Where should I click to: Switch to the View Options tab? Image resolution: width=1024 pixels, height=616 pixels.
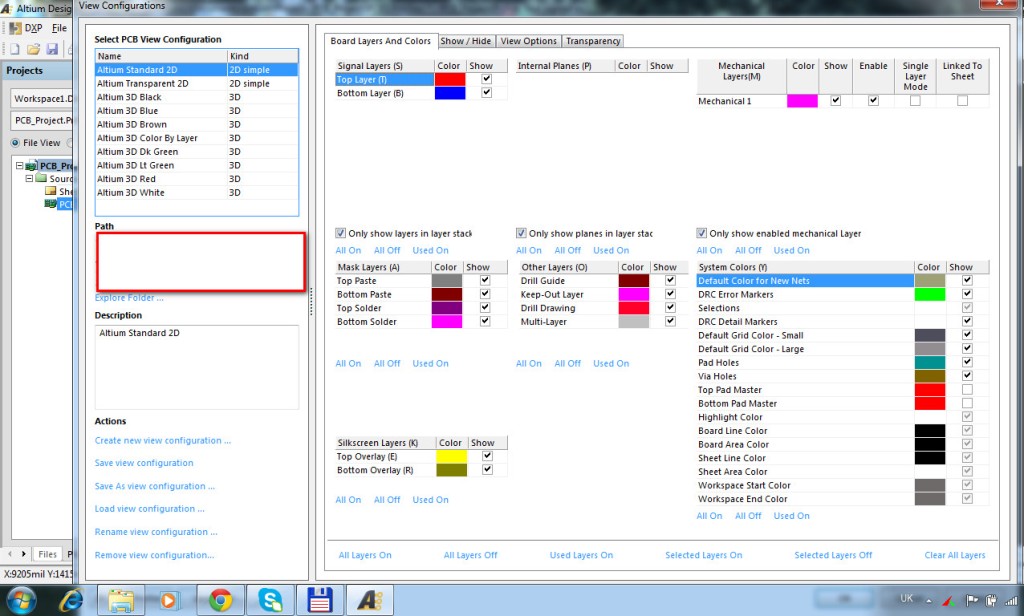click(x=528, y=41)
